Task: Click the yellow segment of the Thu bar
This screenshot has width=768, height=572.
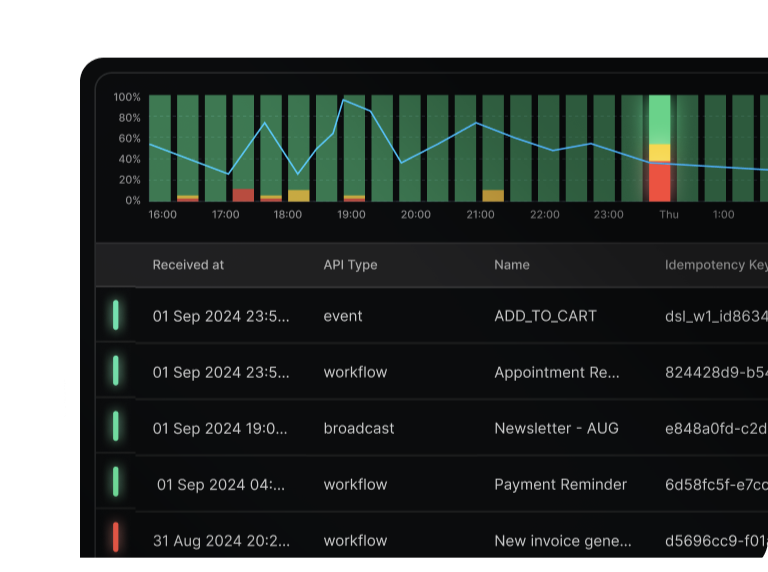Action: 659,153
